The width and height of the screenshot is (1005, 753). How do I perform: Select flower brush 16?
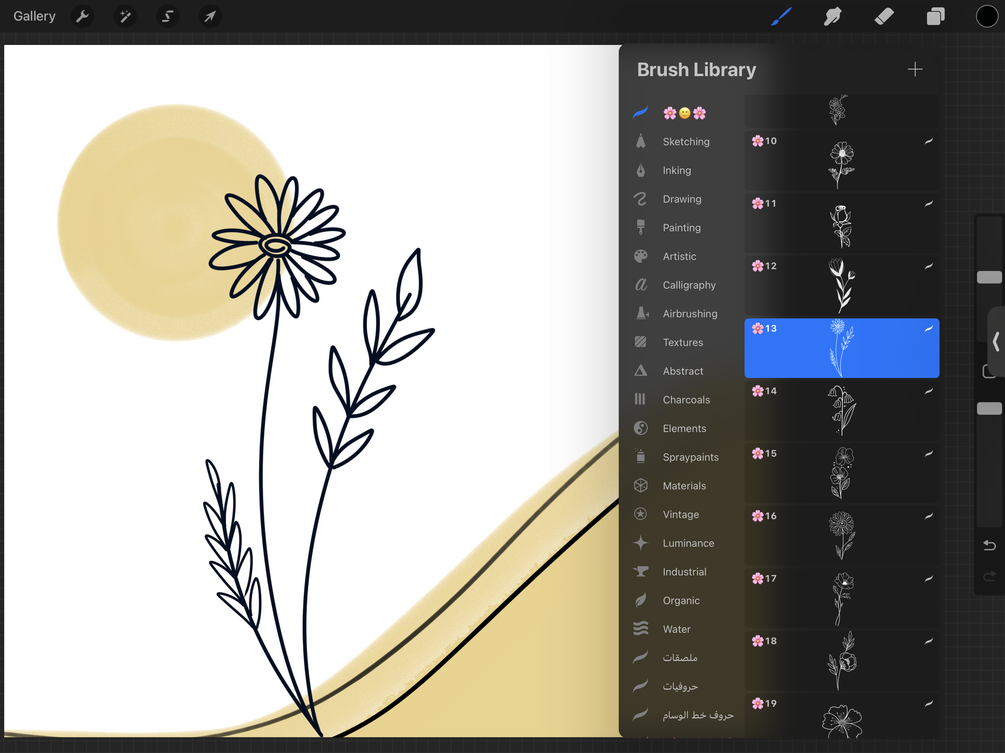click(842, 535)
